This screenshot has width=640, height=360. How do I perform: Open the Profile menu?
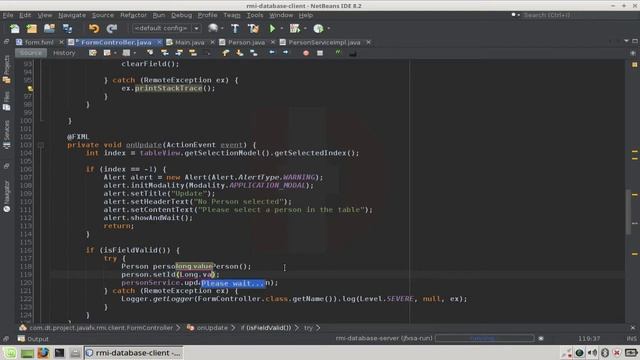coord(207,15)
